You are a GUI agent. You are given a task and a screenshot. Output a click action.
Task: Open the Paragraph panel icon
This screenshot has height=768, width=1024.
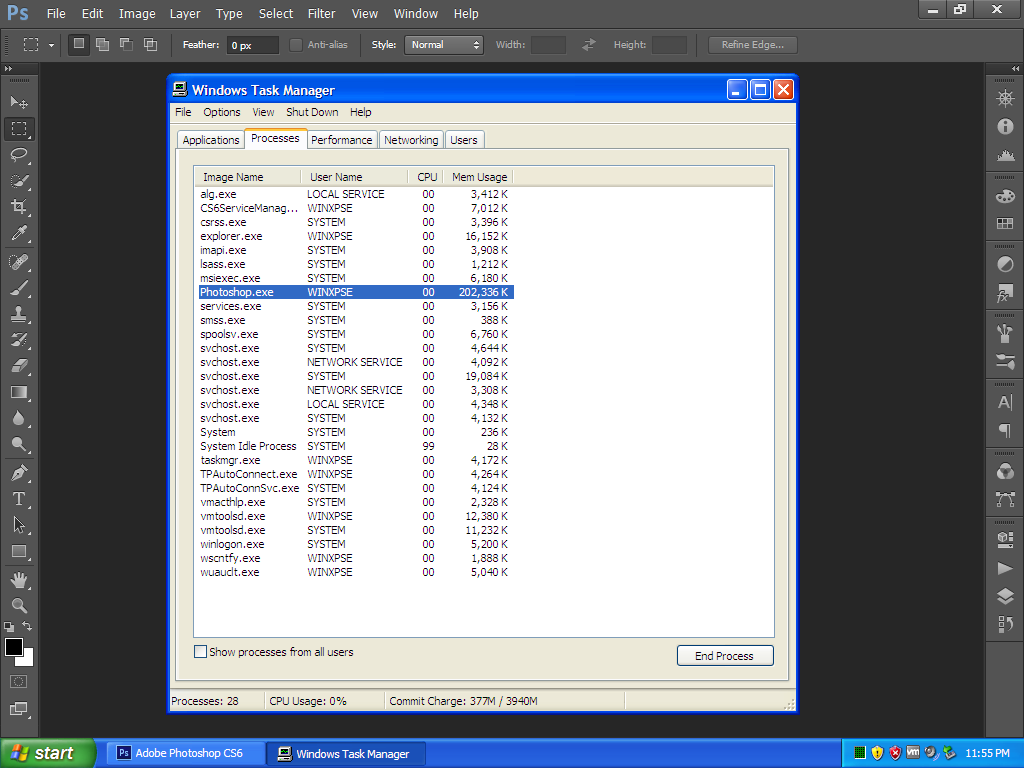1005,430
